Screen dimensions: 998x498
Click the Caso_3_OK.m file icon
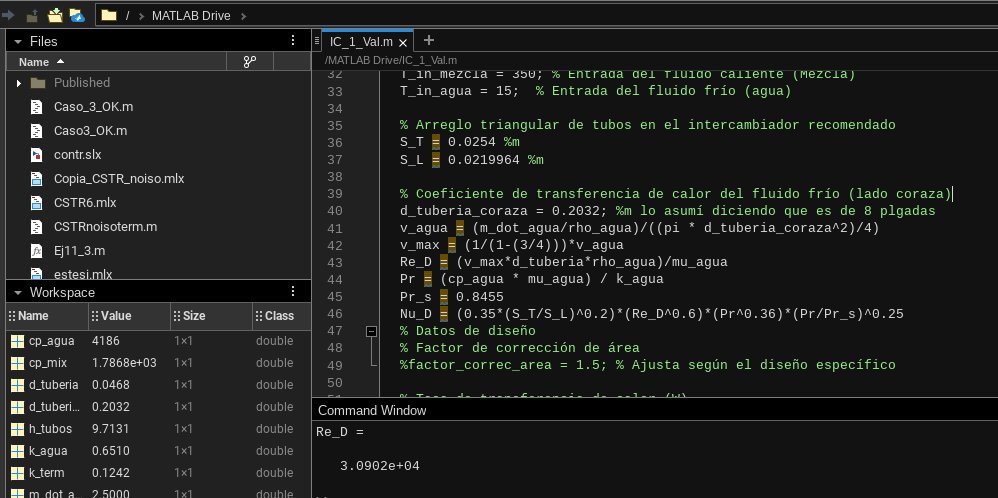pyautogui.click(x=37, y=106)
